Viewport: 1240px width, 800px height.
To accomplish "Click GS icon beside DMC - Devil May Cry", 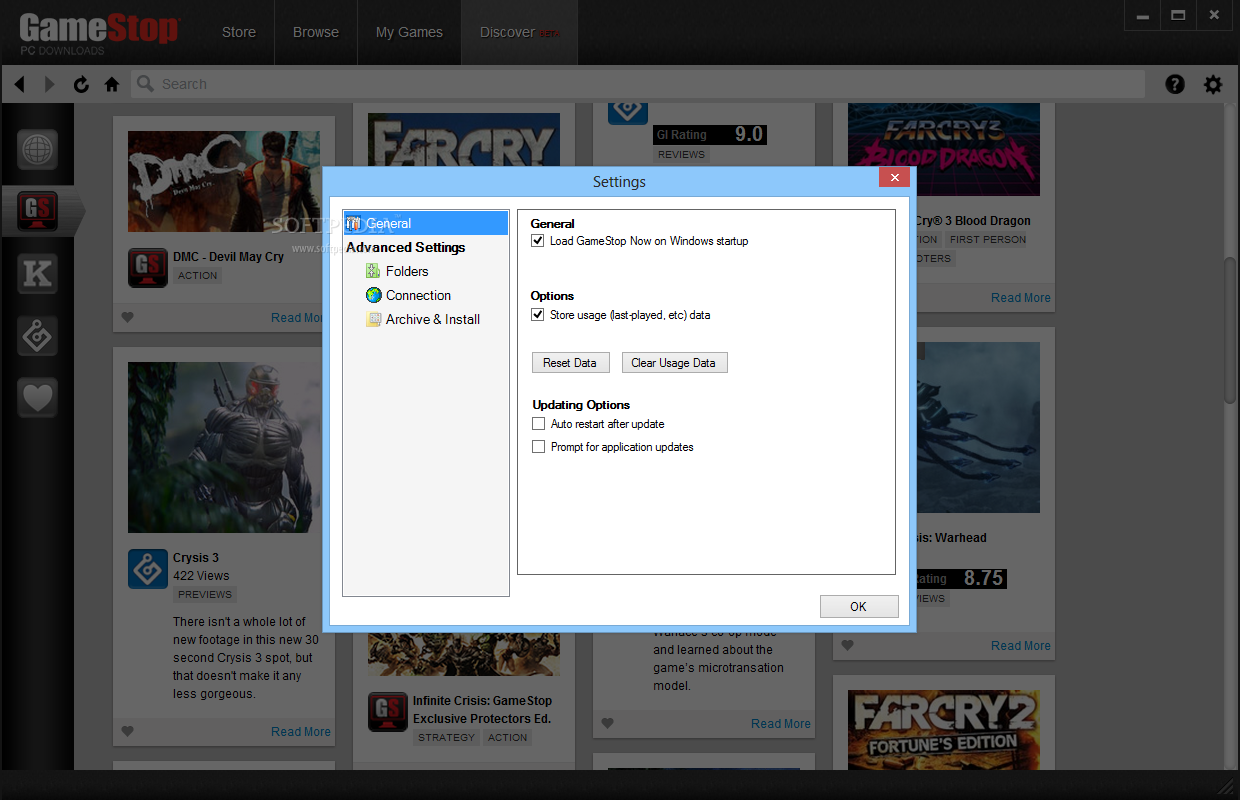I will click(x=148, y=268).
